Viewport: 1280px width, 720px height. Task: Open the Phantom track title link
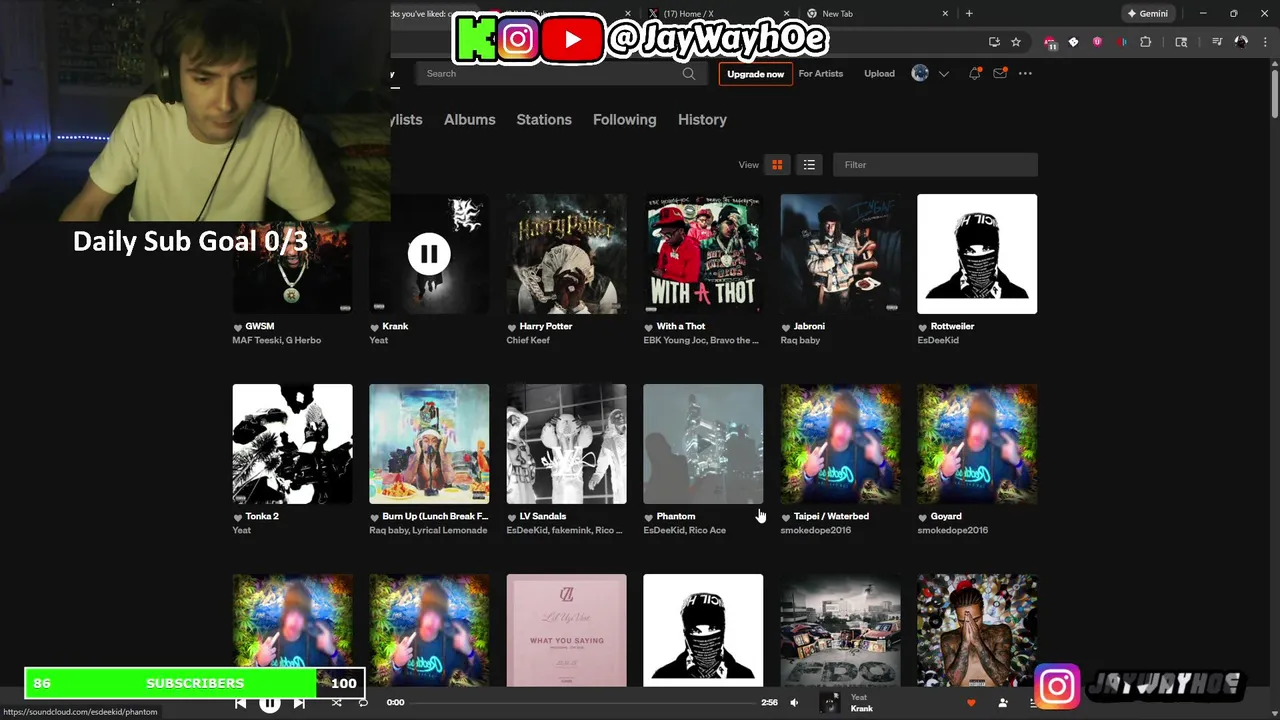(676, 517)
